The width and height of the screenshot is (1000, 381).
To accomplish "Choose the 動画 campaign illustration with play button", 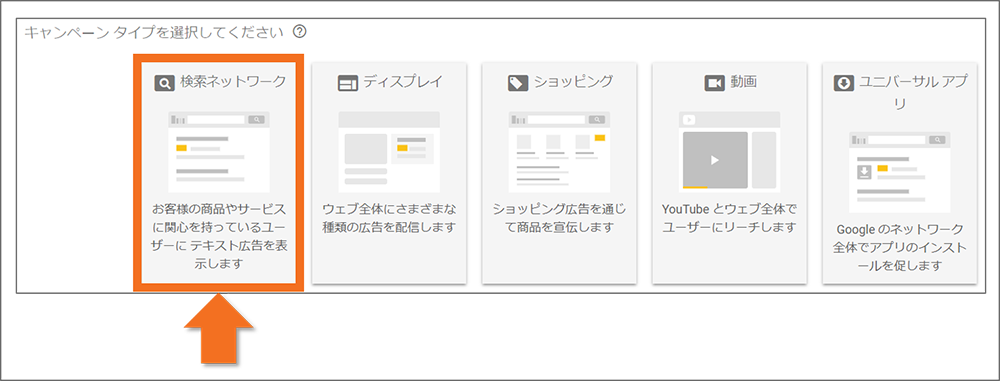I will (730, 152).
